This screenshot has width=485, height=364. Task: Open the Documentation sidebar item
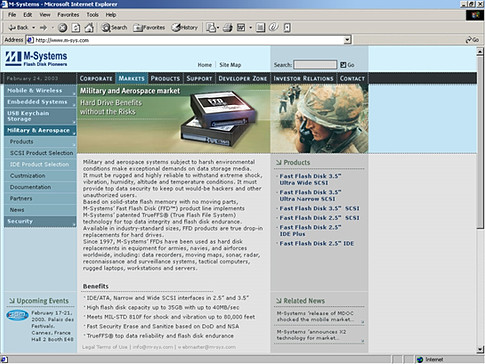pos(40,187)
